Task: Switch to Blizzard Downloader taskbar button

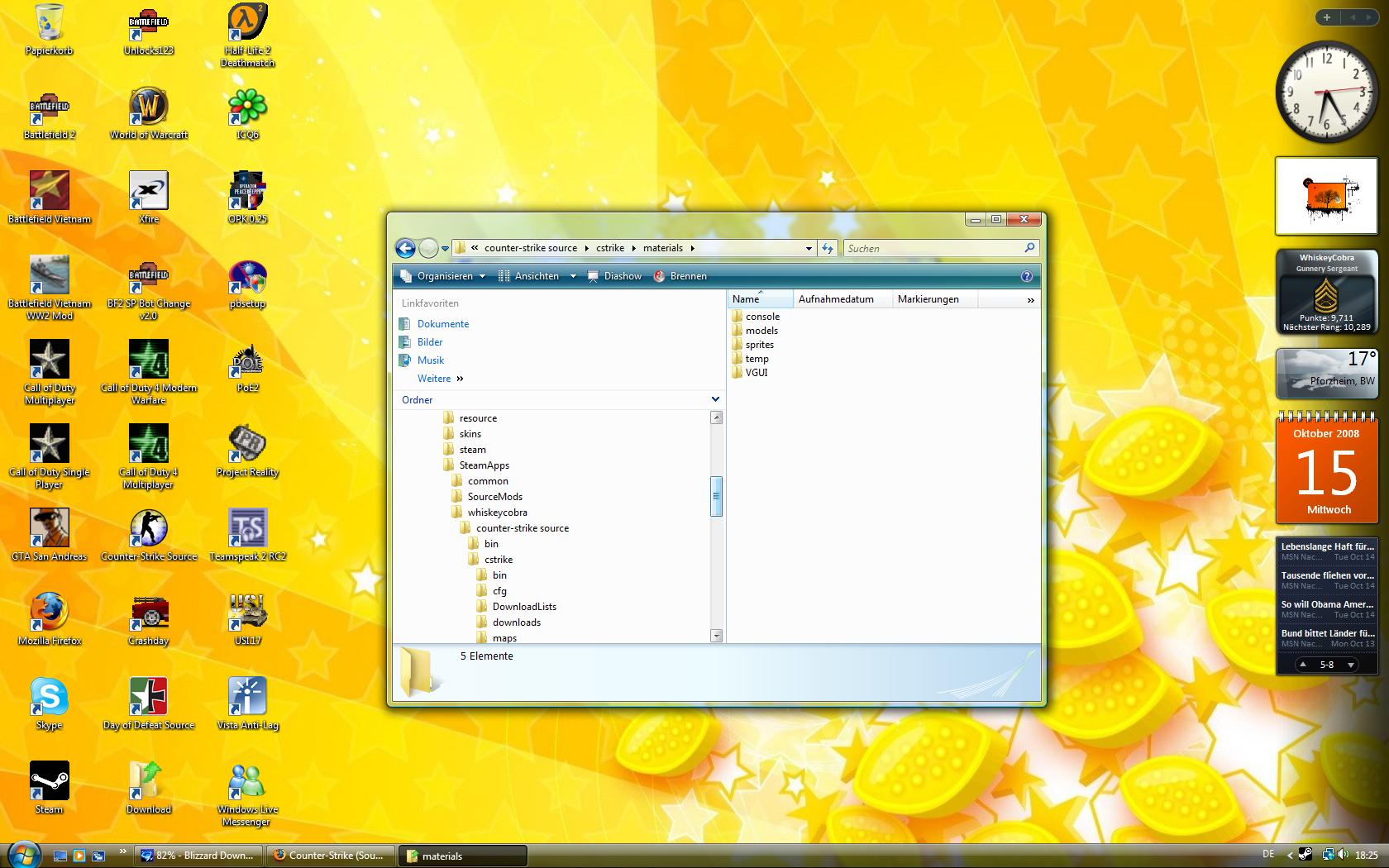Action: [x=198, y=856]
